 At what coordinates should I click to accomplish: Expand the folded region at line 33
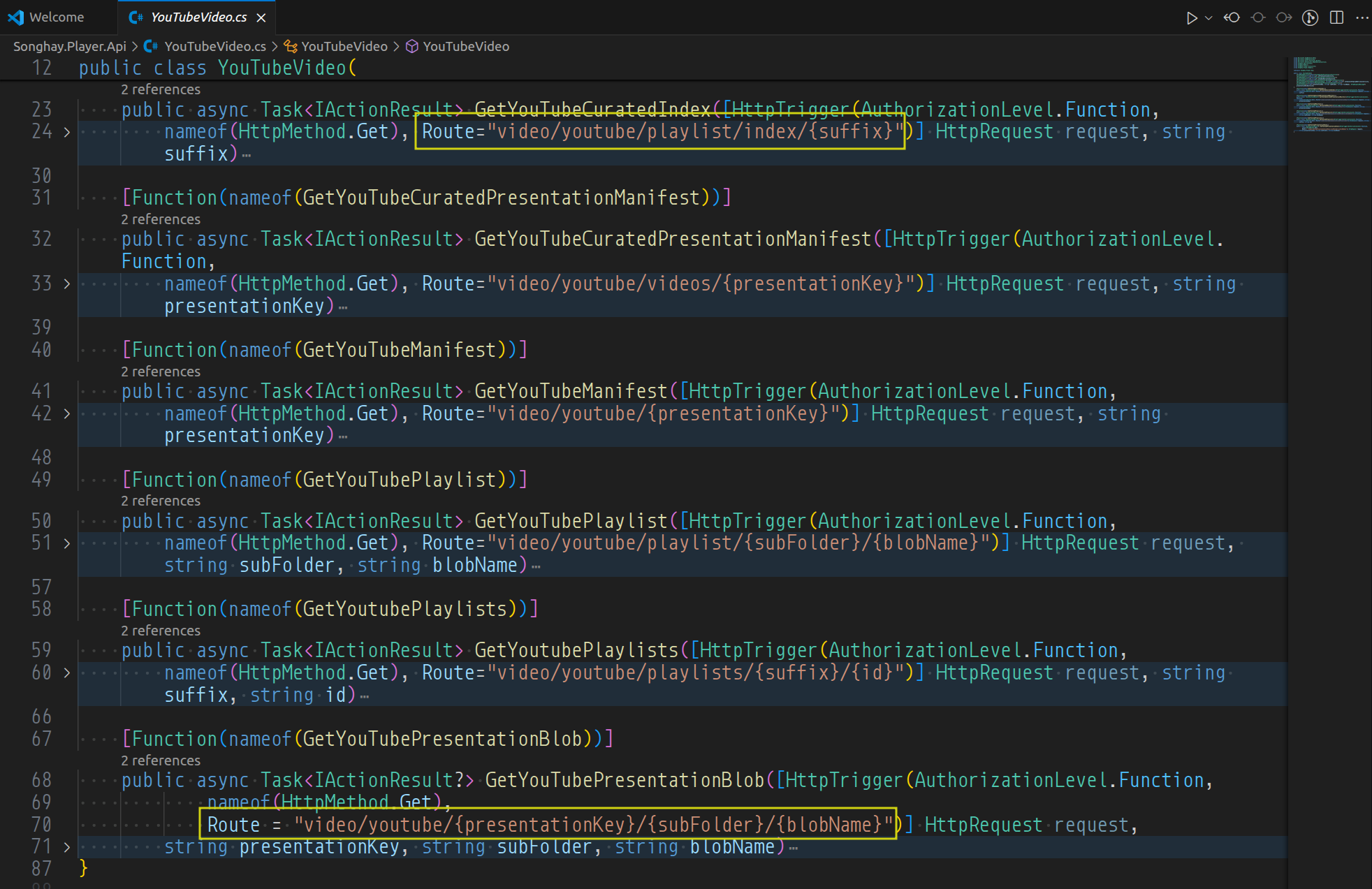(x=67, y=284)
